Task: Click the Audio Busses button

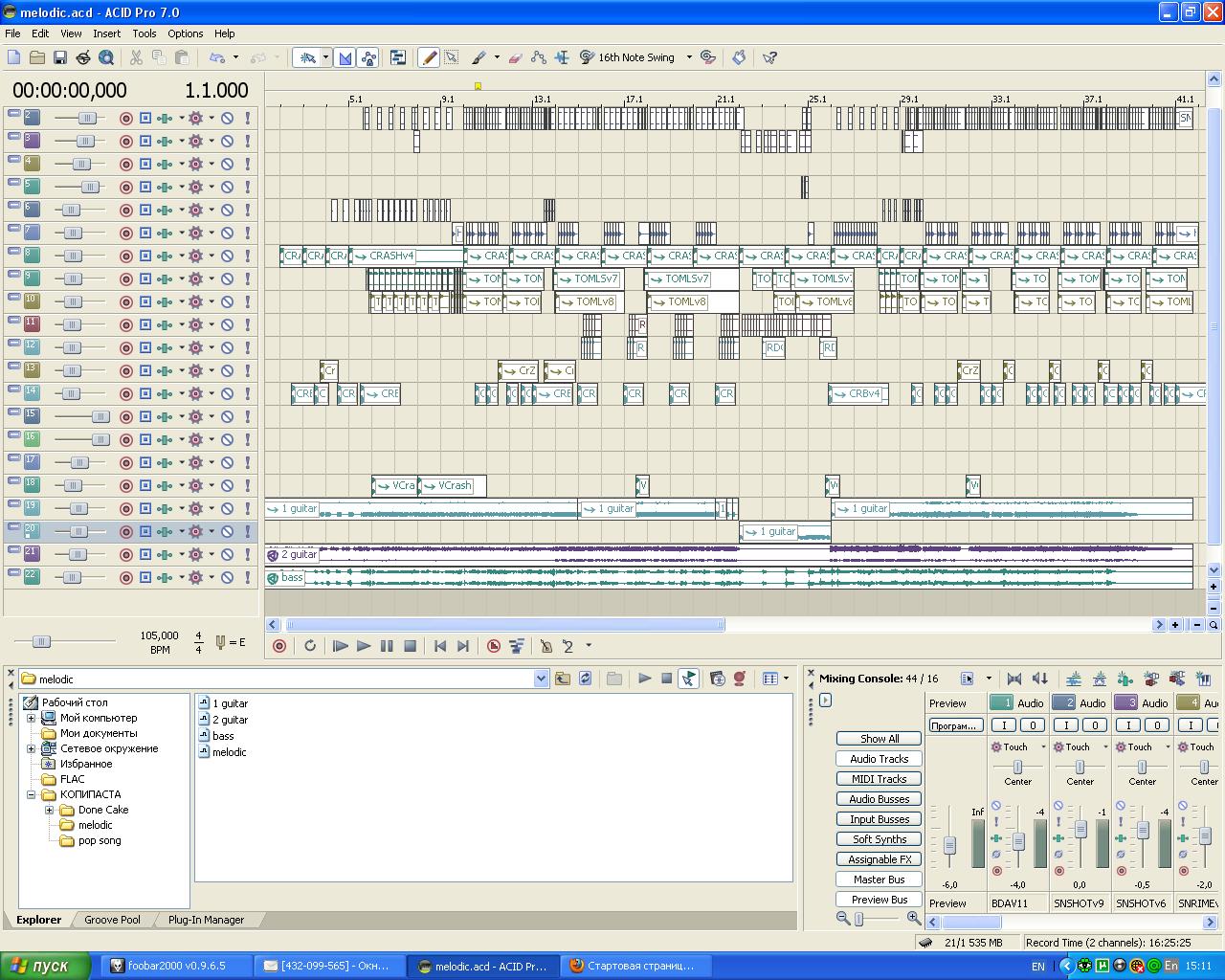Action: click(879, 799)
